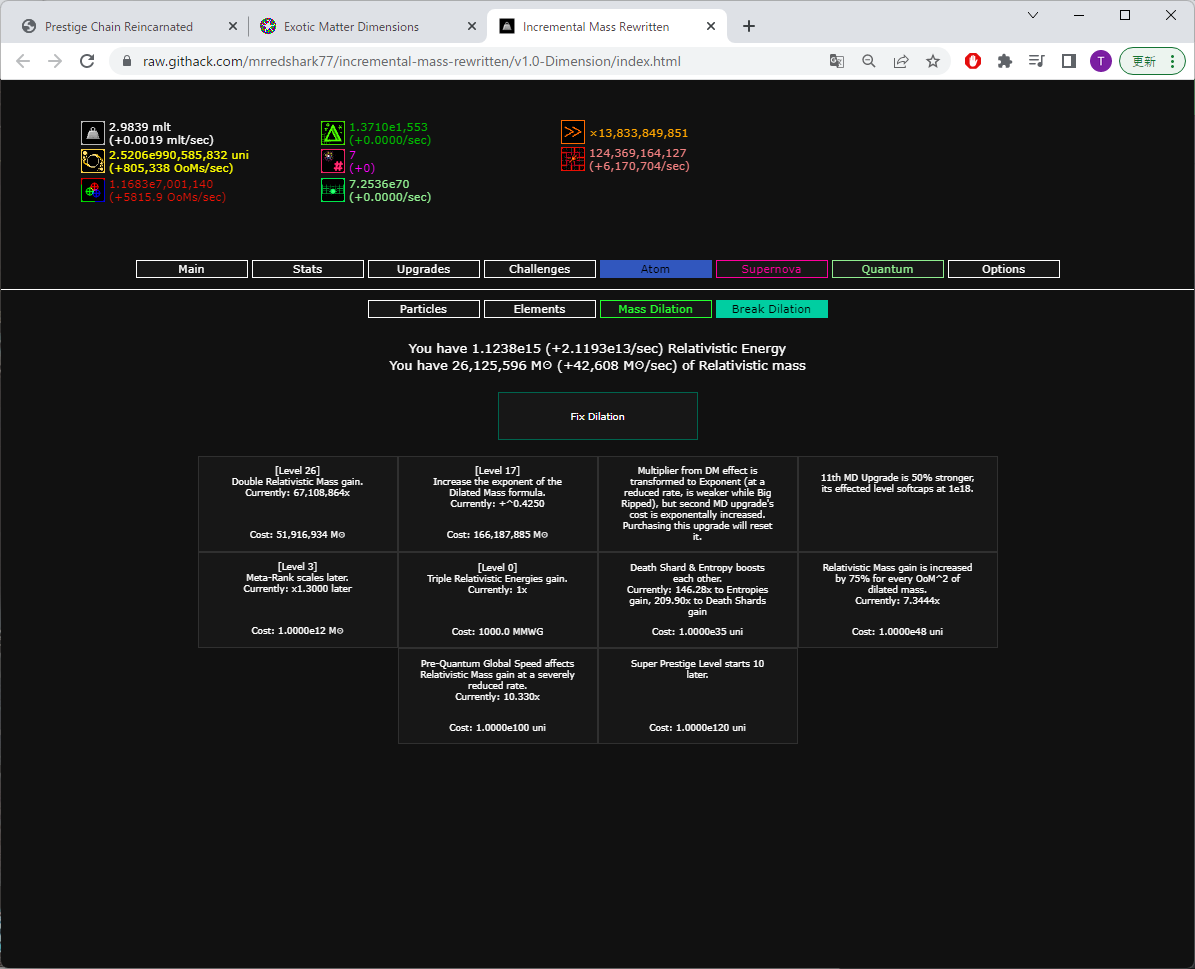Buy DM effect multiplier-to-exponent upgrade
This screenshot has height=969, width=1195.
[697, 504]
